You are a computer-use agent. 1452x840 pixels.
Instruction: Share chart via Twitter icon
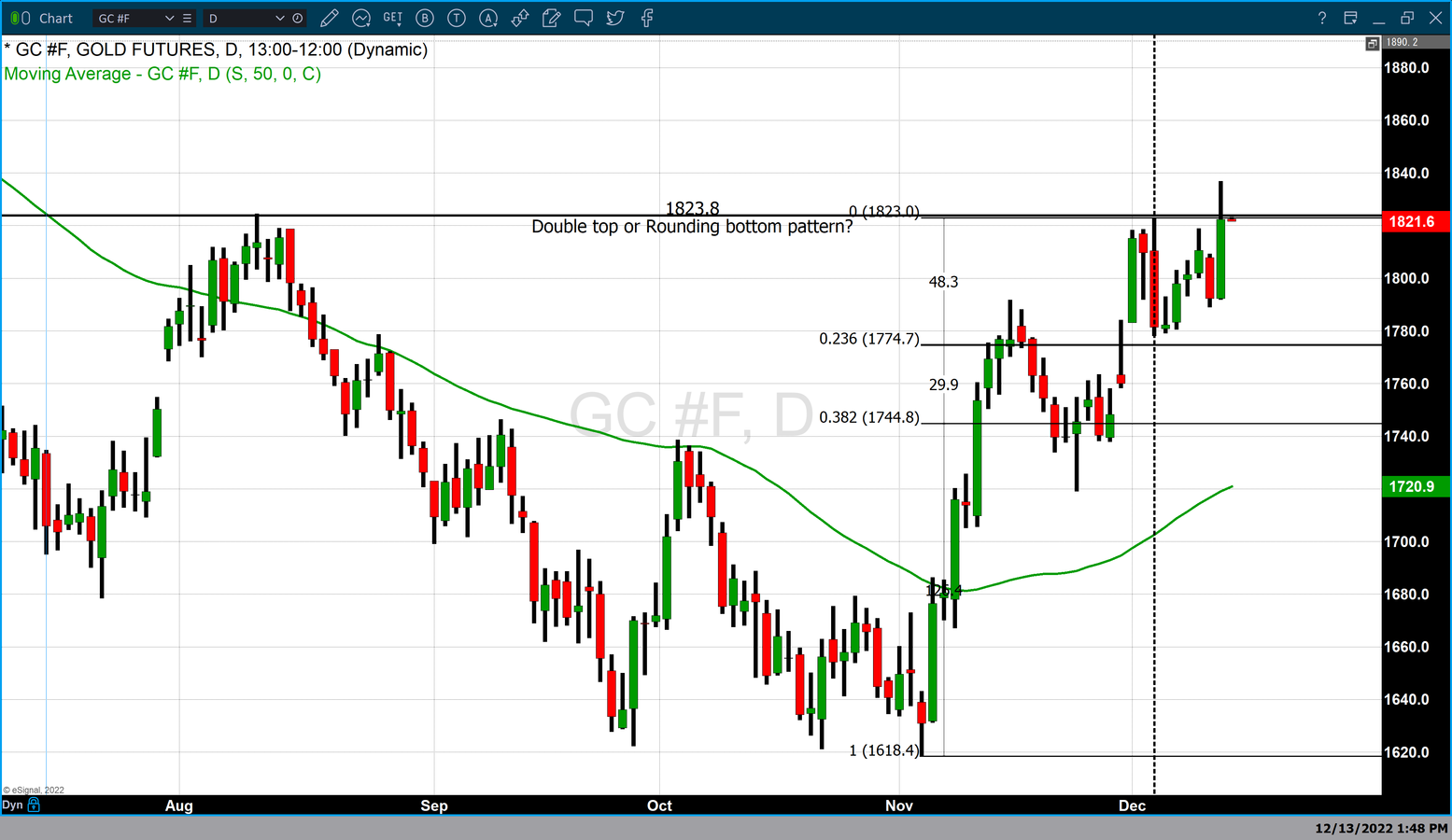615,18
